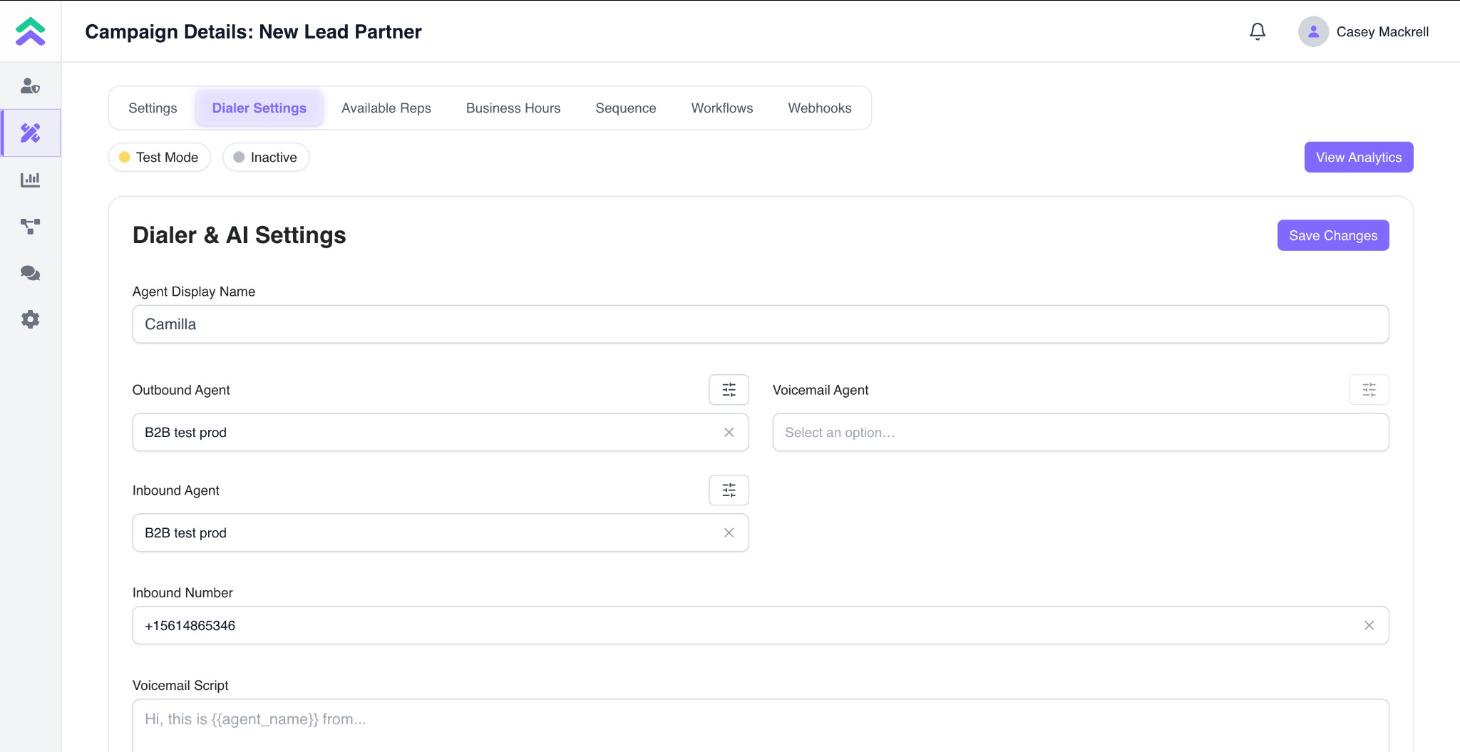Open the notifications bell icon
The image size is (1460, 752).
pos(1256,31)
